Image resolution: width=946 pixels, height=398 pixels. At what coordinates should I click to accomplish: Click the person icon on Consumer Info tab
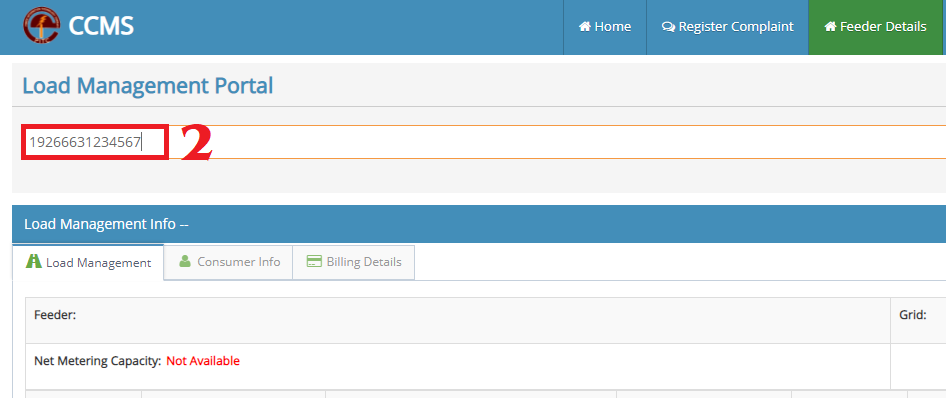tap(185, 261)
